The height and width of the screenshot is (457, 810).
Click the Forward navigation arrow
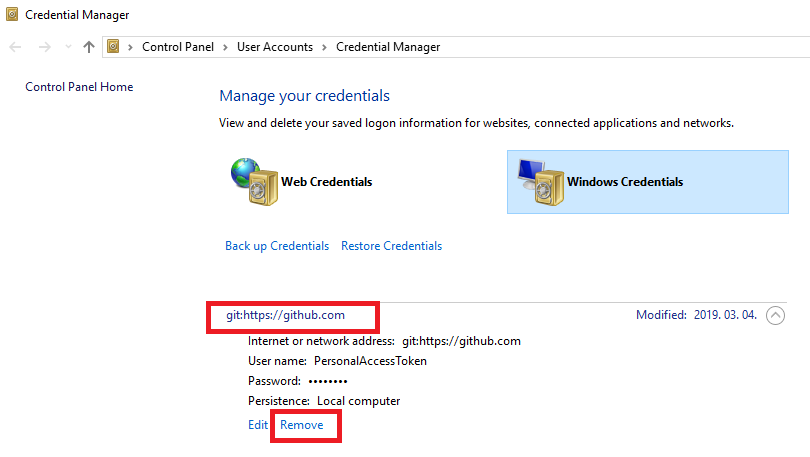click(x=44, y=47)
